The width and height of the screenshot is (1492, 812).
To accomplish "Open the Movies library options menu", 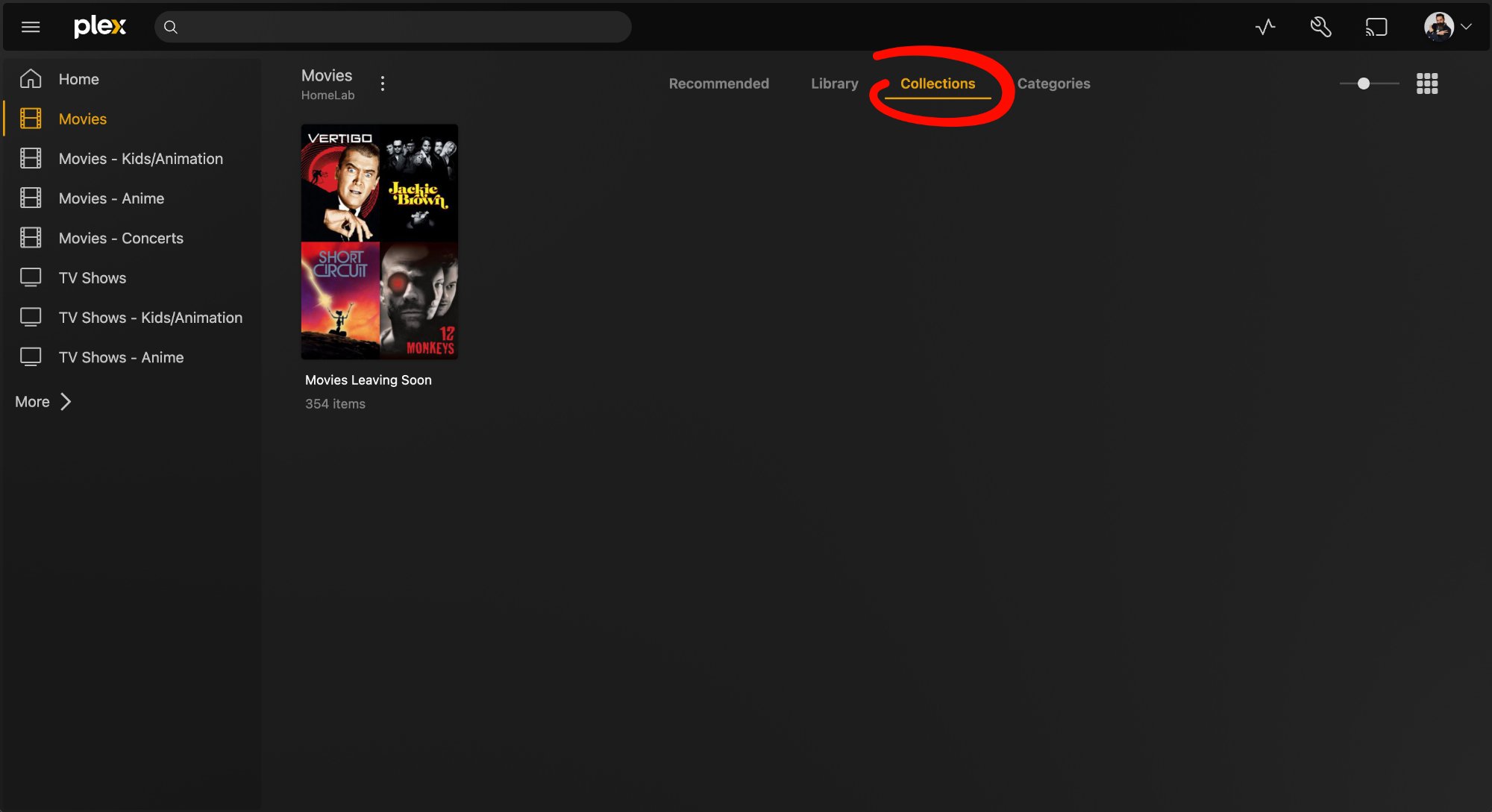I will coord(383,83).
